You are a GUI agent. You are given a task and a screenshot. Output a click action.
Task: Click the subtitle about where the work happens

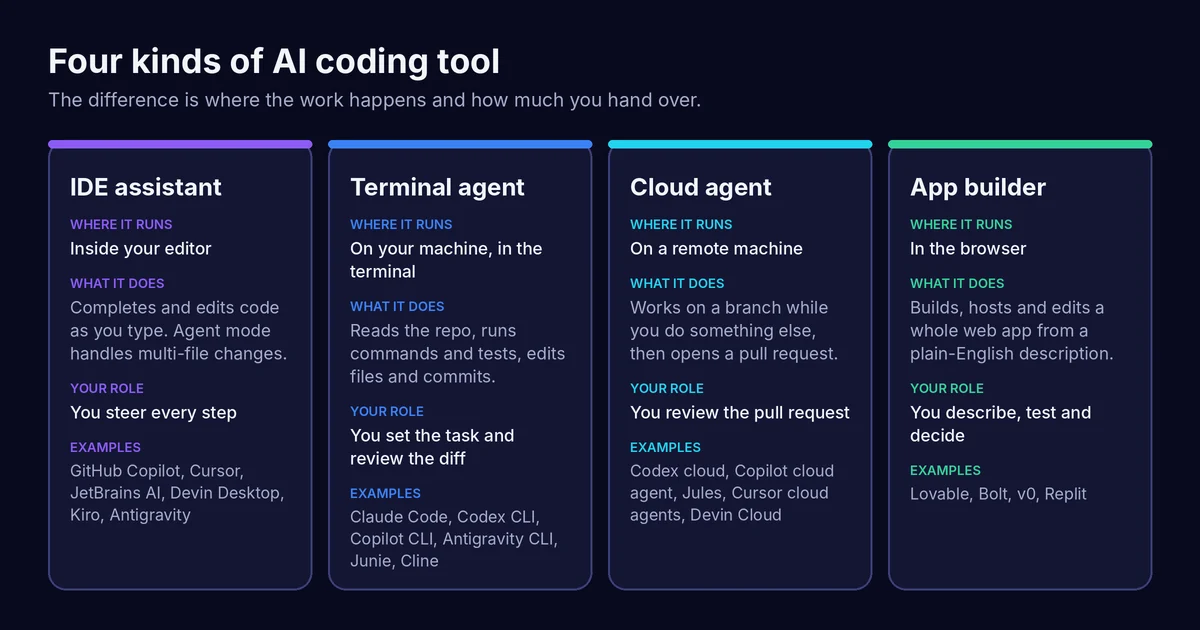[374, 101]
